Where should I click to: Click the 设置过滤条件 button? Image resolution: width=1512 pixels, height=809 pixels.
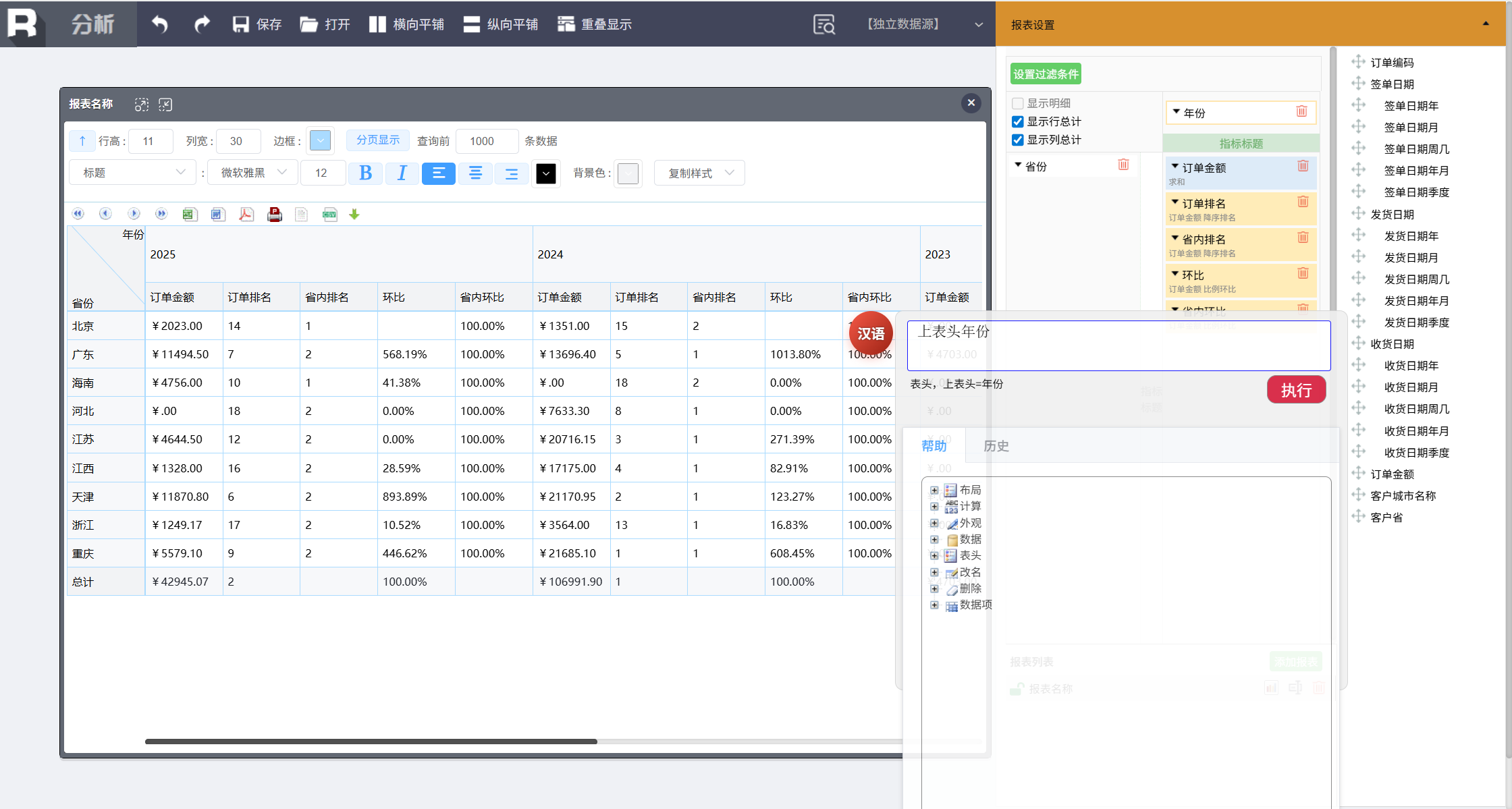pyautogui.click(x=1046, y=74)
